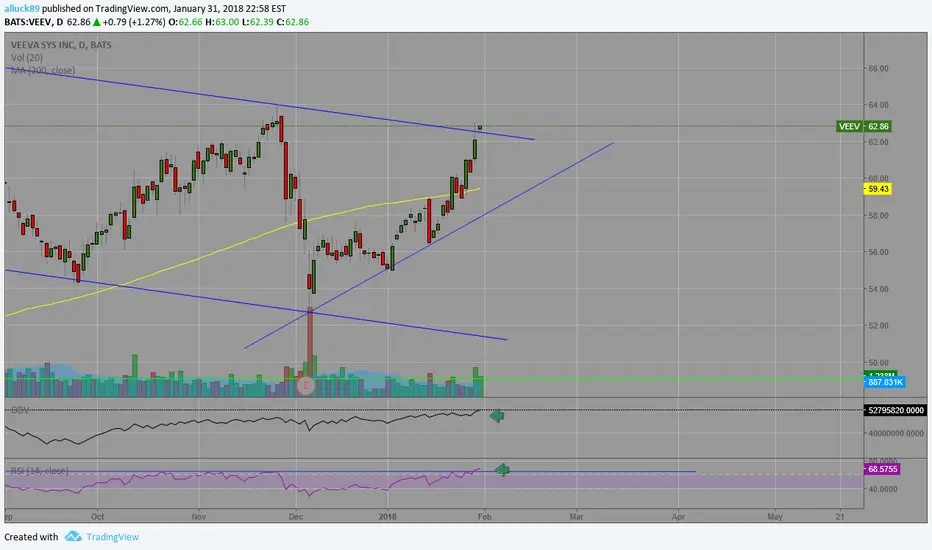This screenshot has height=550, width=932.
Task: Click the H:63.00 high value
Action: (222, 22)
